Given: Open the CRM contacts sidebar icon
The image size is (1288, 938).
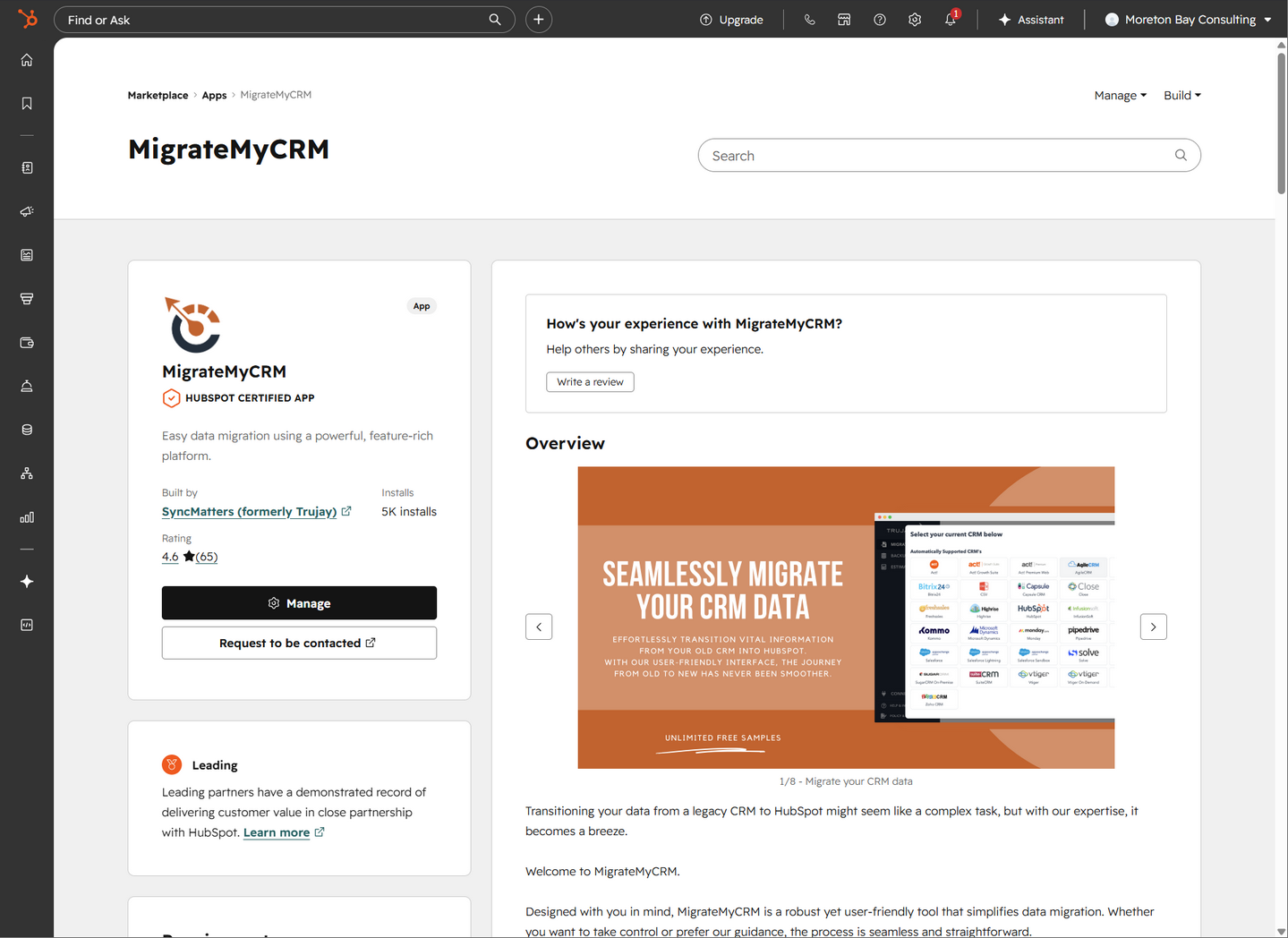Looking at the screenshot, I should coord(27,167).
